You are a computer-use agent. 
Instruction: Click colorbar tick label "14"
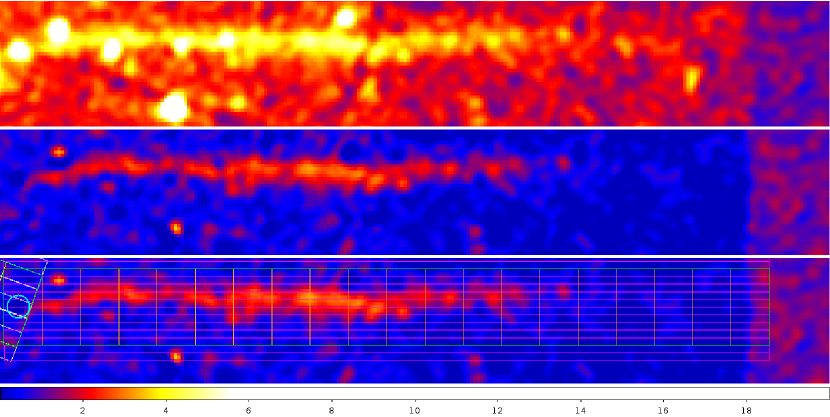[x=581, y=410]
